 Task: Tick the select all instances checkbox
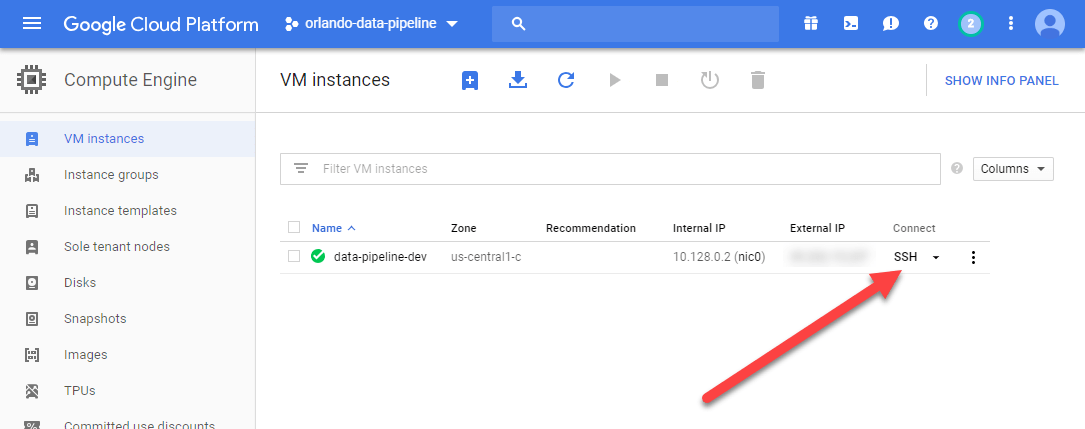[293, 227]
